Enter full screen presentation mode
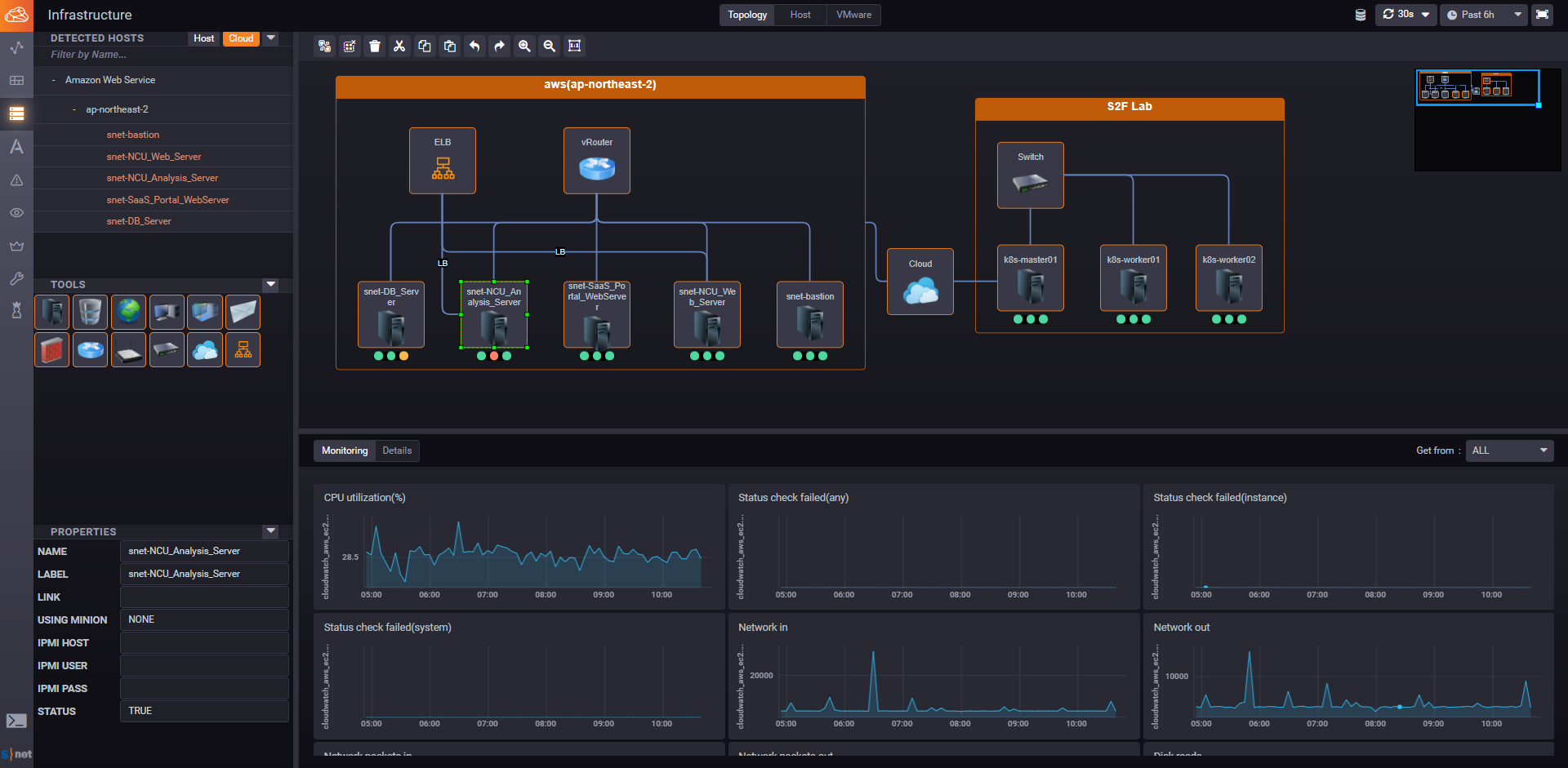Image resolution: width=1568 pixels, height=768 pixels. [1542, 15]
